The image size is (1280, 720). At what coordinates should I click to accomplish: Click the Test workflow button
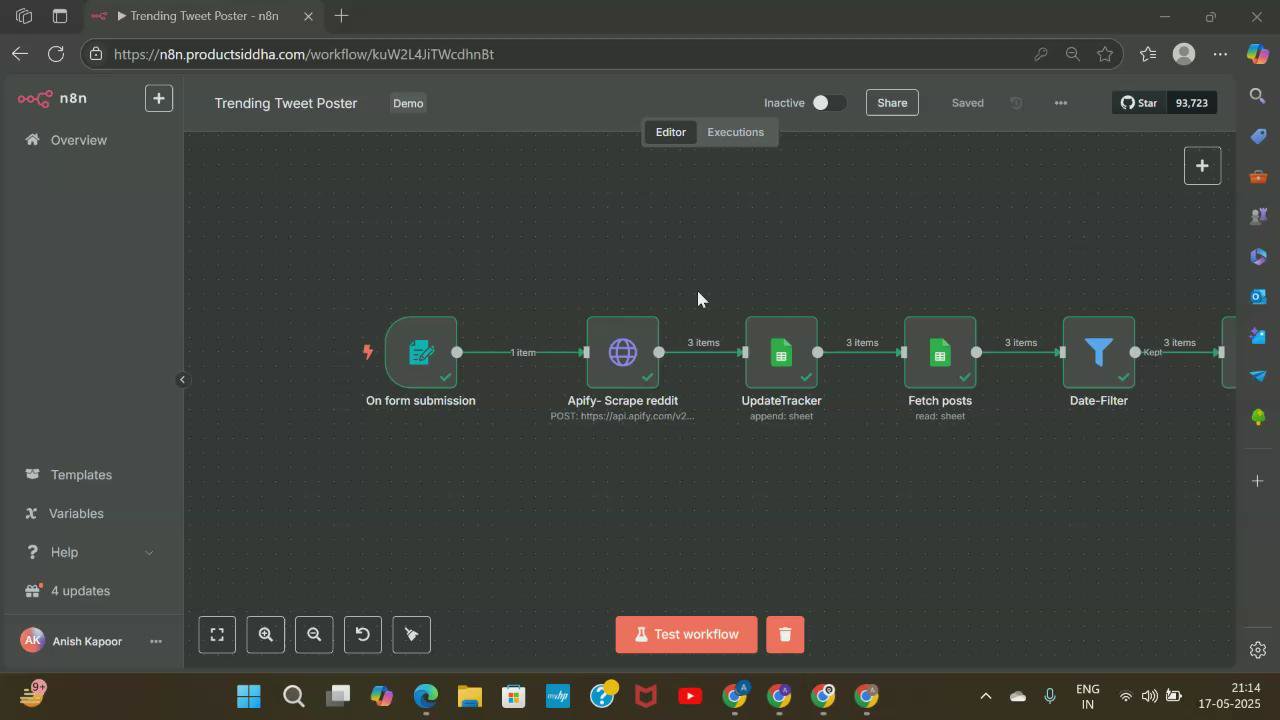686,635
